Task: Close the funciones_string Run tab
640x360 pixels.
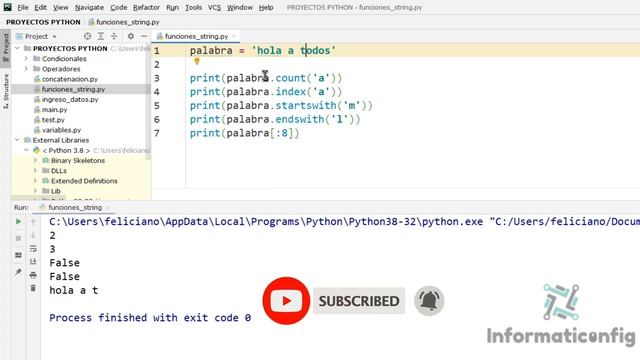Action: tap(107, 208)
